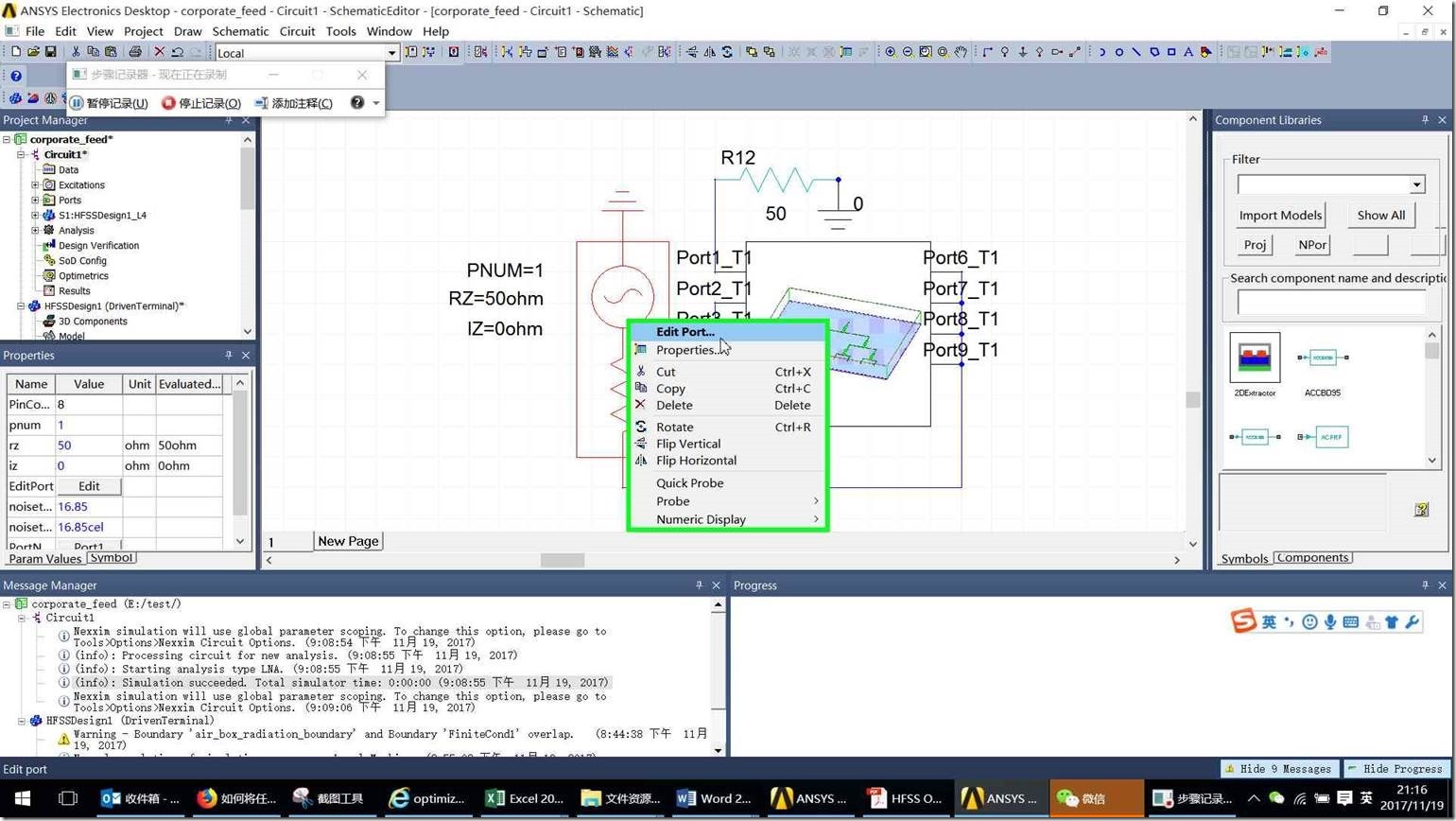The image size is (1456, 821).
Task: Choose Flip Vertical from context menu
Action: (x=728, y=444)
